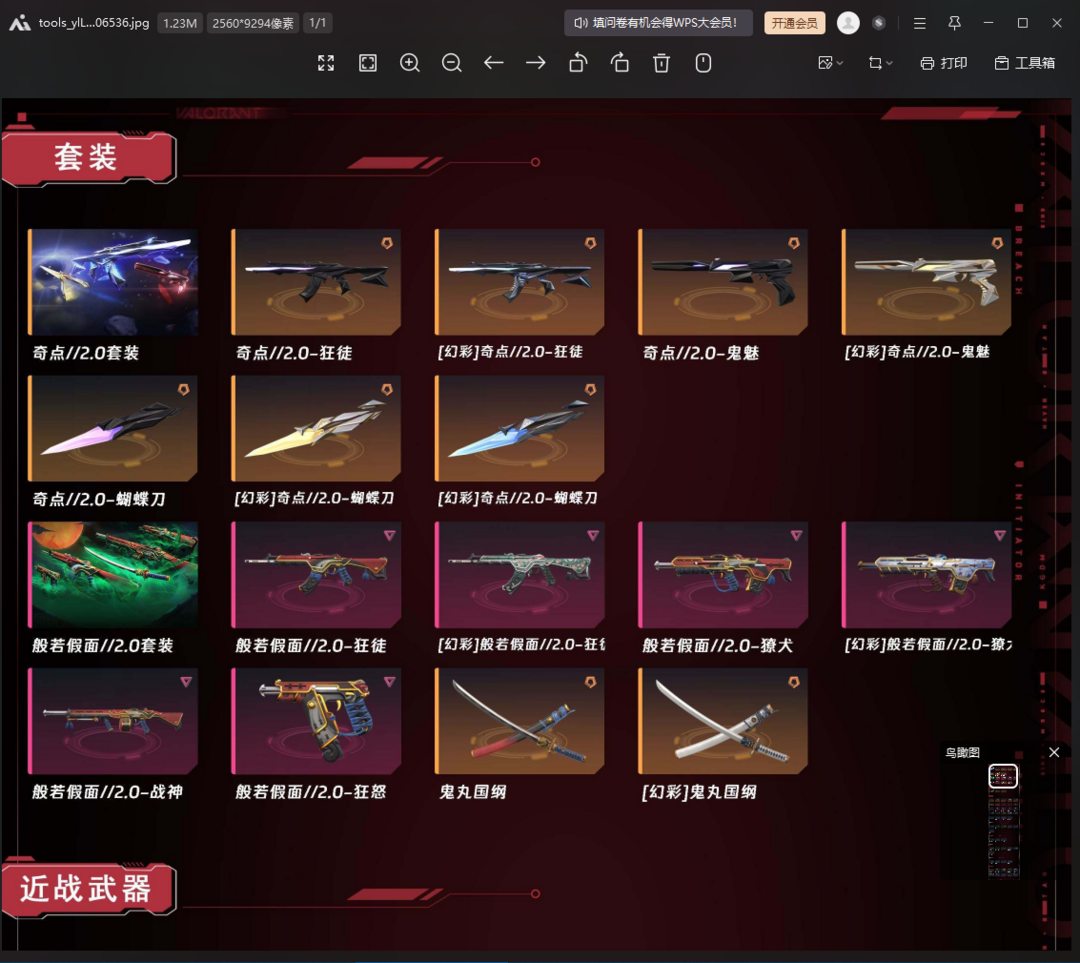Viewport: 1080px width, 963px height.
Task: Maximize the image viewer window
Action: pyautogui.click(x=1023, y=23)
